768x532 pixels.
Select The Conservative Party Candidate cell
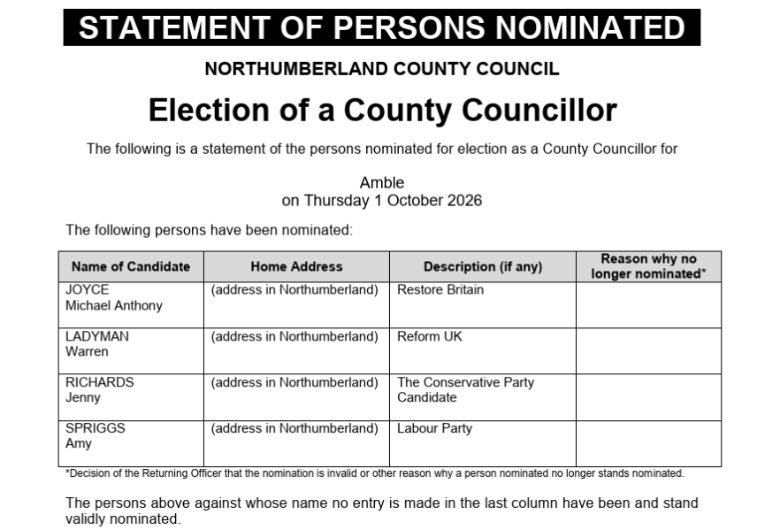[x=482, y=397]
